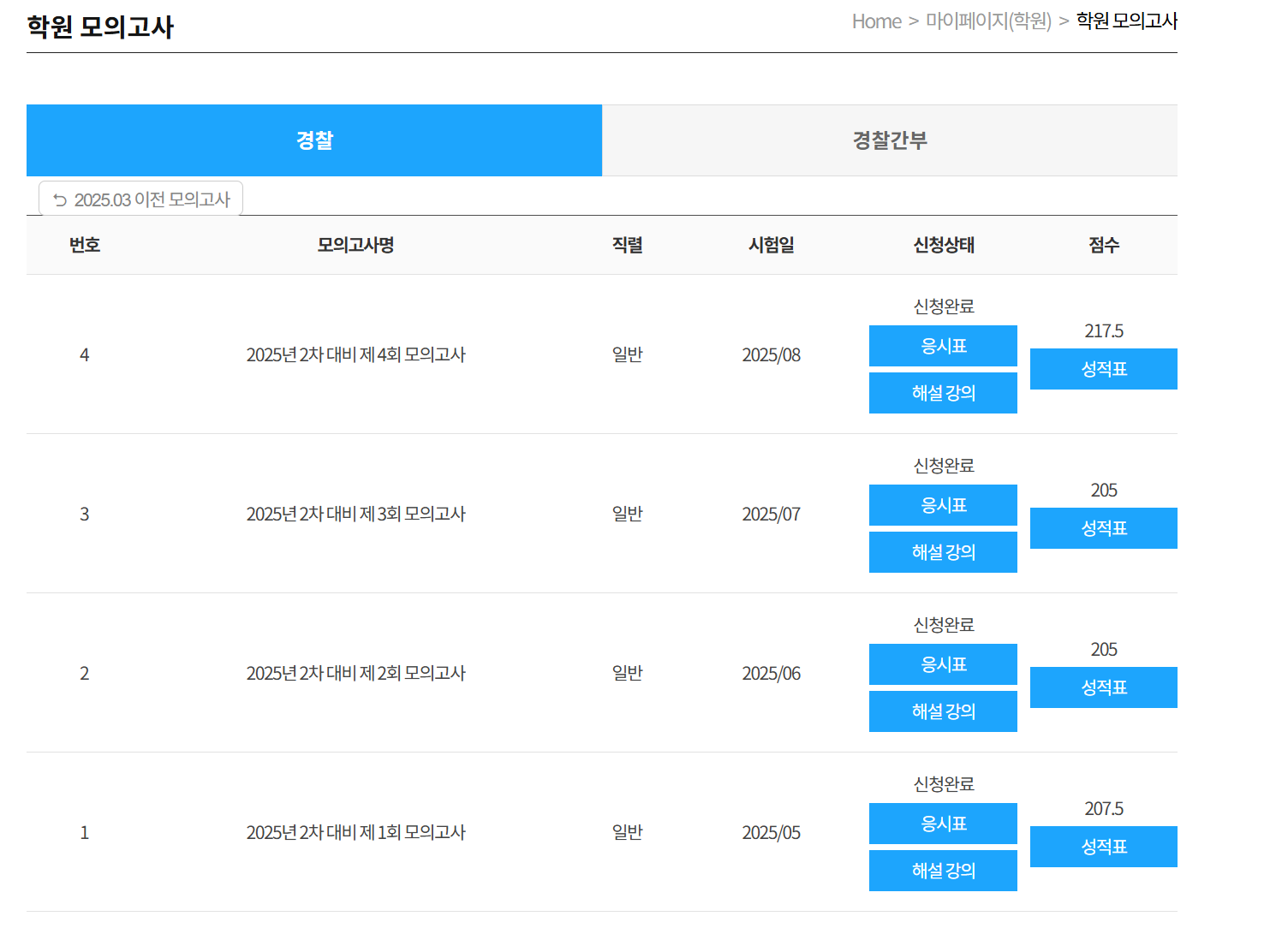Screen dimensions: 1288x946
Task: Click the 학원 모의고사 breadcrumb
Action: click(x=1126, y=21)
